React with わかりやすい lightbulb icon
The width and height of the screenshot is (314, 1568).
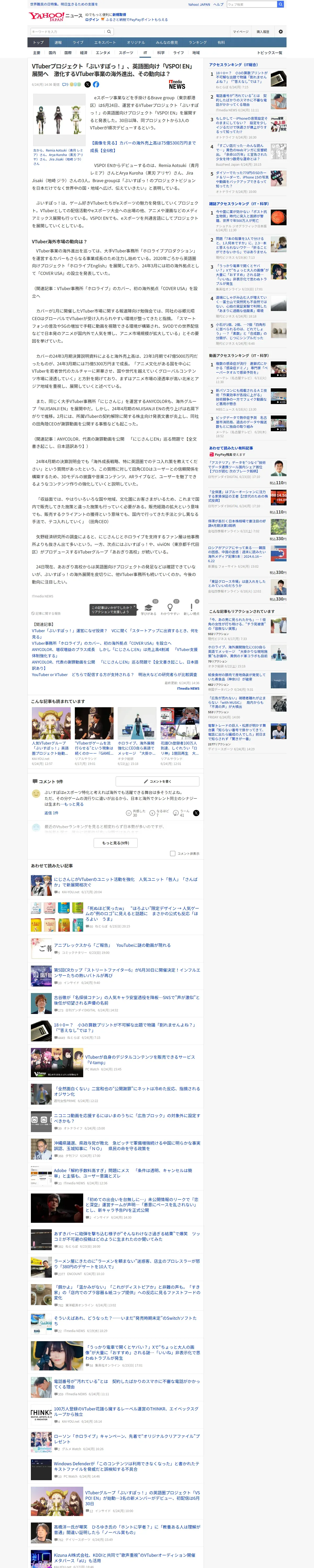(170, 608)
